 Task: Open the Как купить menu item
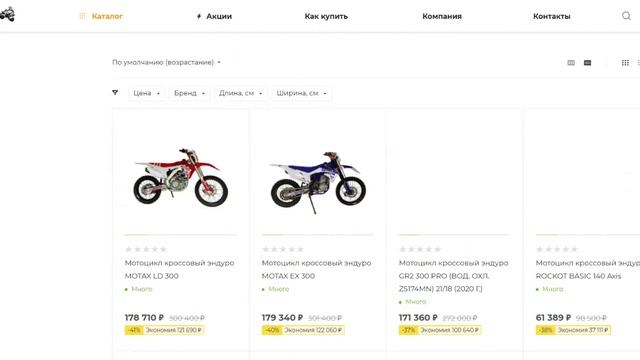click(x=326, y=16)
